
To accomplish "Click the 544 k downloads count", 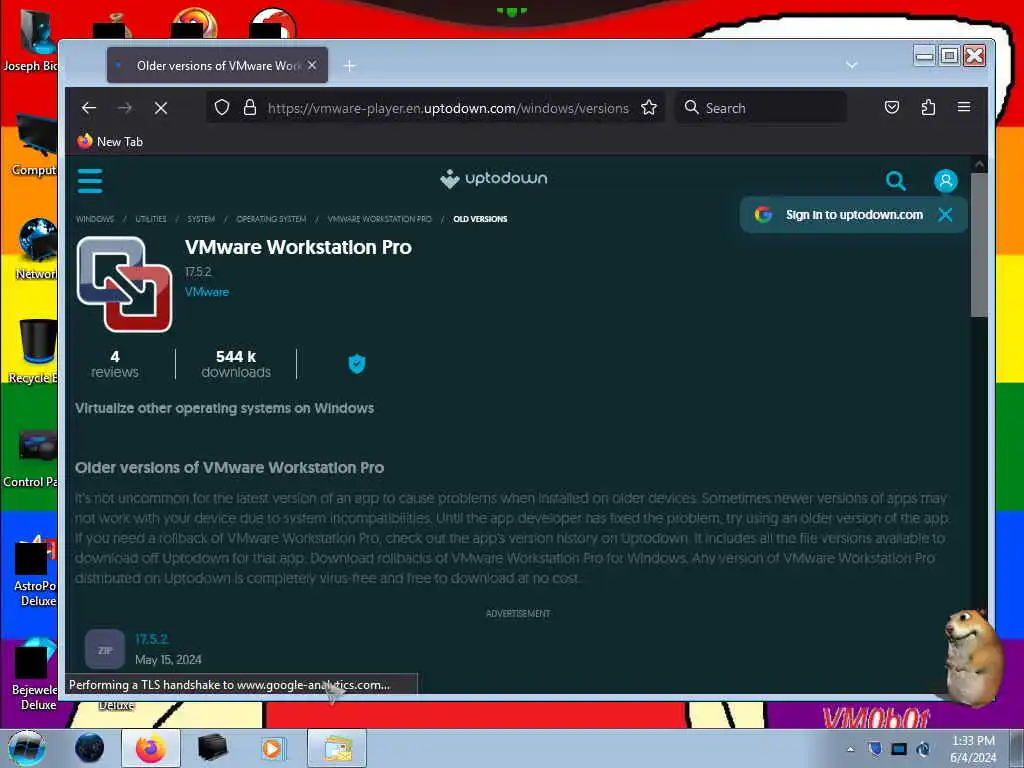I will pyautogui.click(x=236, y=364).
